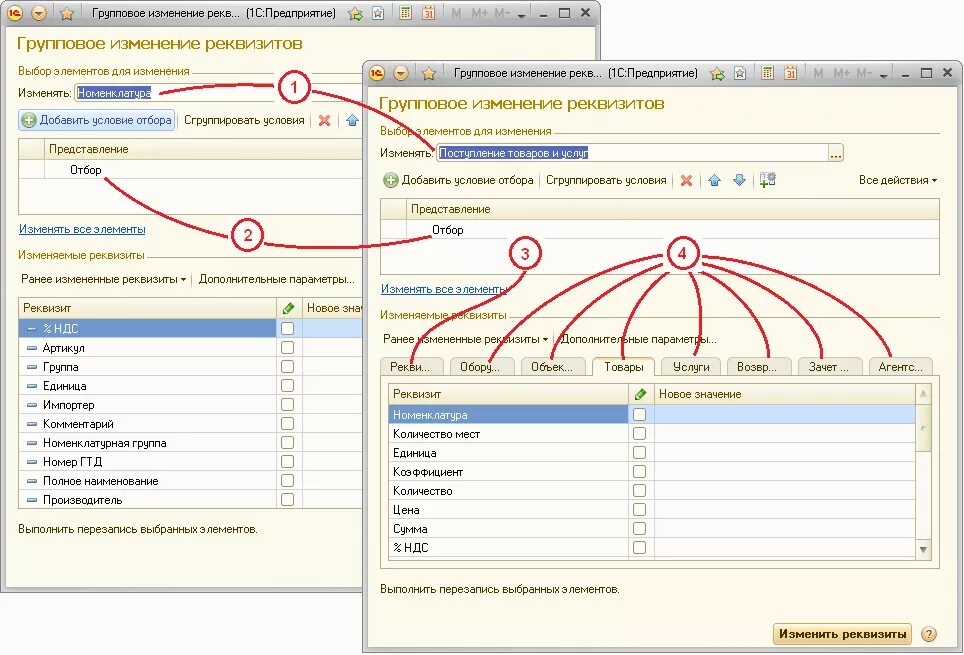The width and height of the screenshot is (964, 655).
Task: Open the Все действия dropdown
Action: 898,180
